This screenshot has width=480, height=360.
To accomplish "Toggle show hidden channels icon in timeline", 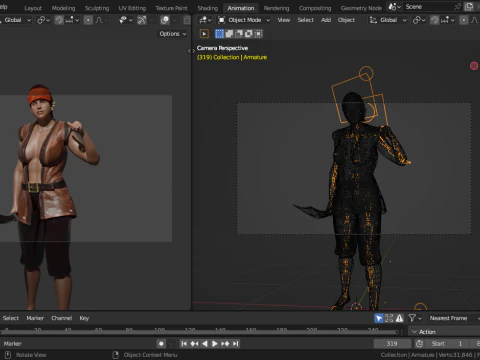I will pos(389,318).
